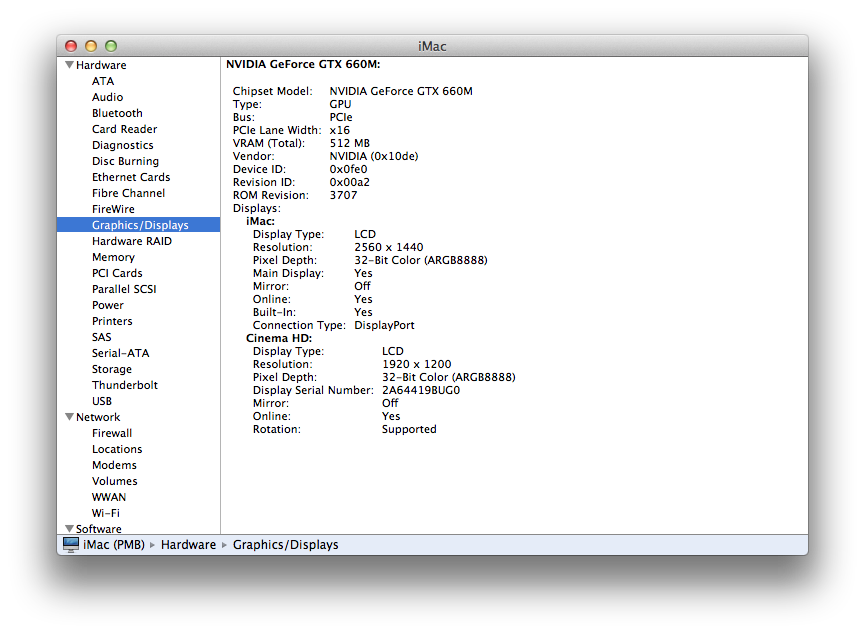Select Disc Burning entry

[x=125, y=161]
